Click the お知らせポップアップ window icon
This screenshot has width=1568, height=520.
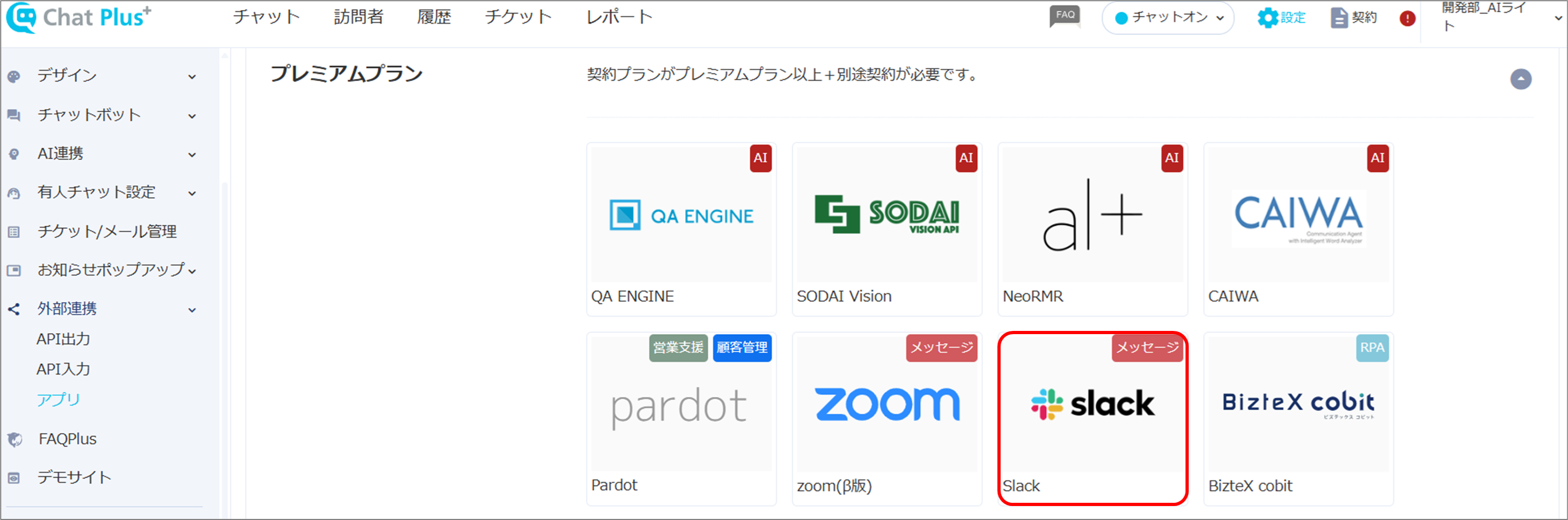click(14, 270)
